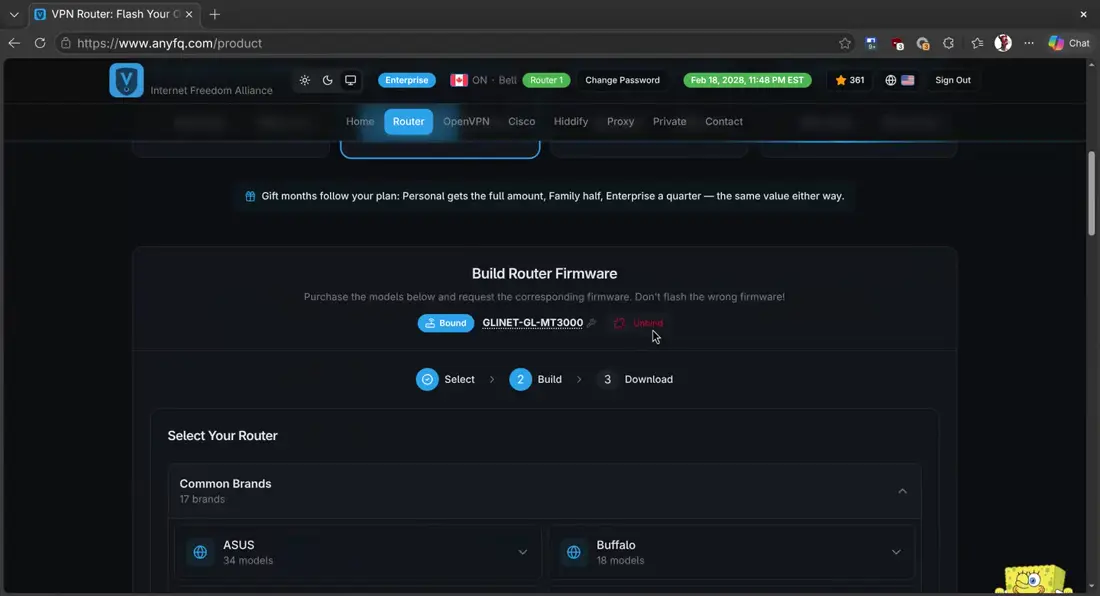Click the 'Build Router Firmware' heading
Screen dimensions: 1100x596
tap(544, 273)
